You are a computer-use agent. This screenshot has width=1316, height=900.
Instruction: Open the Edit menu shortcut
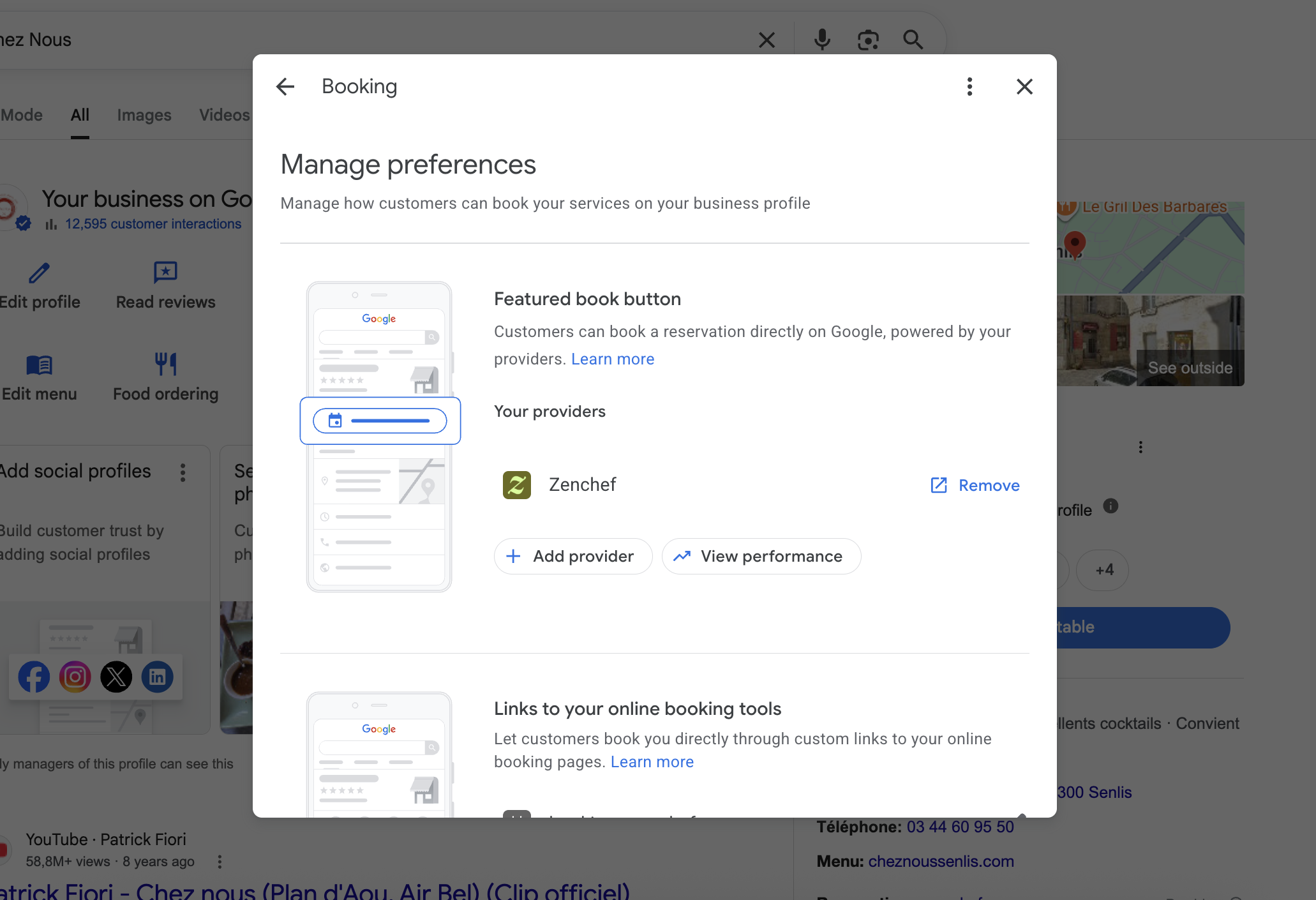point(39,378)
